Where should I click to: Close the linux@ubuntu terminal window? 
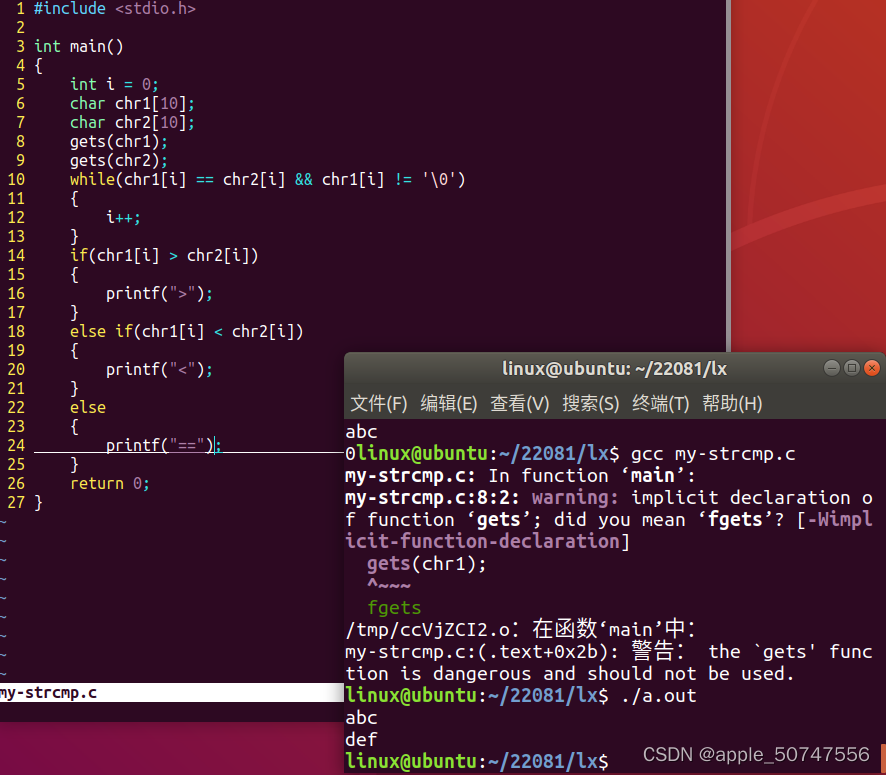(872, 368)
